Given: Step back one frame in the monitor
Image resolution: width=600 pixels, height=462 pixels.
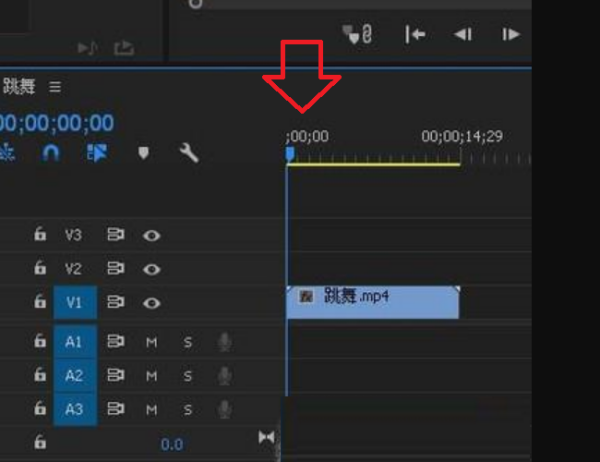Looking at the screenshot, I should pos(463,35).
